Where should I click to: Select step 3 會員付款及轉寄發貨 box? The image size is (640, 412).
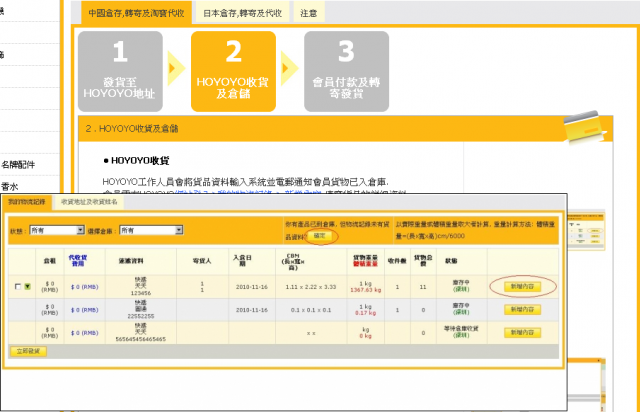pyautogui.click(x=346, y=71)
